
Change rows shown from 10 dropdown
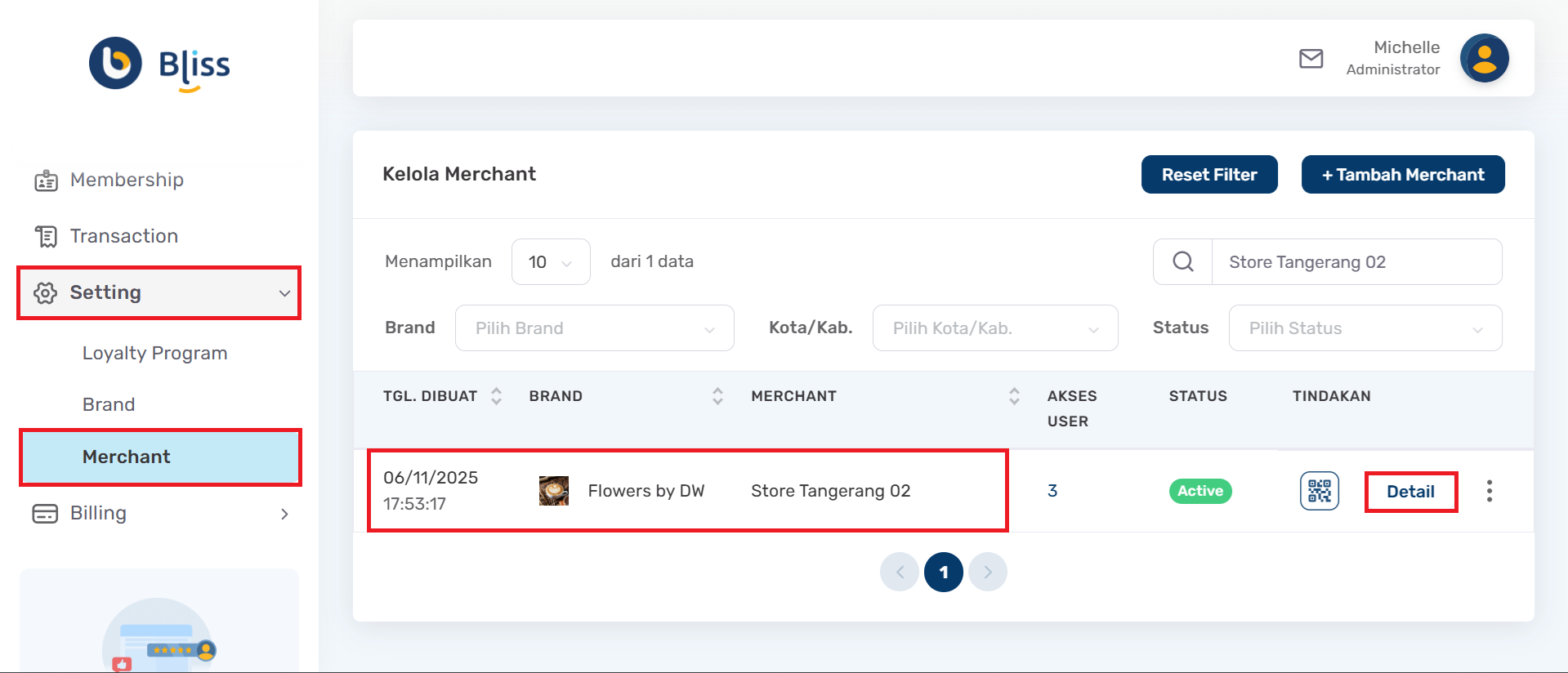[x=550, y=262]
